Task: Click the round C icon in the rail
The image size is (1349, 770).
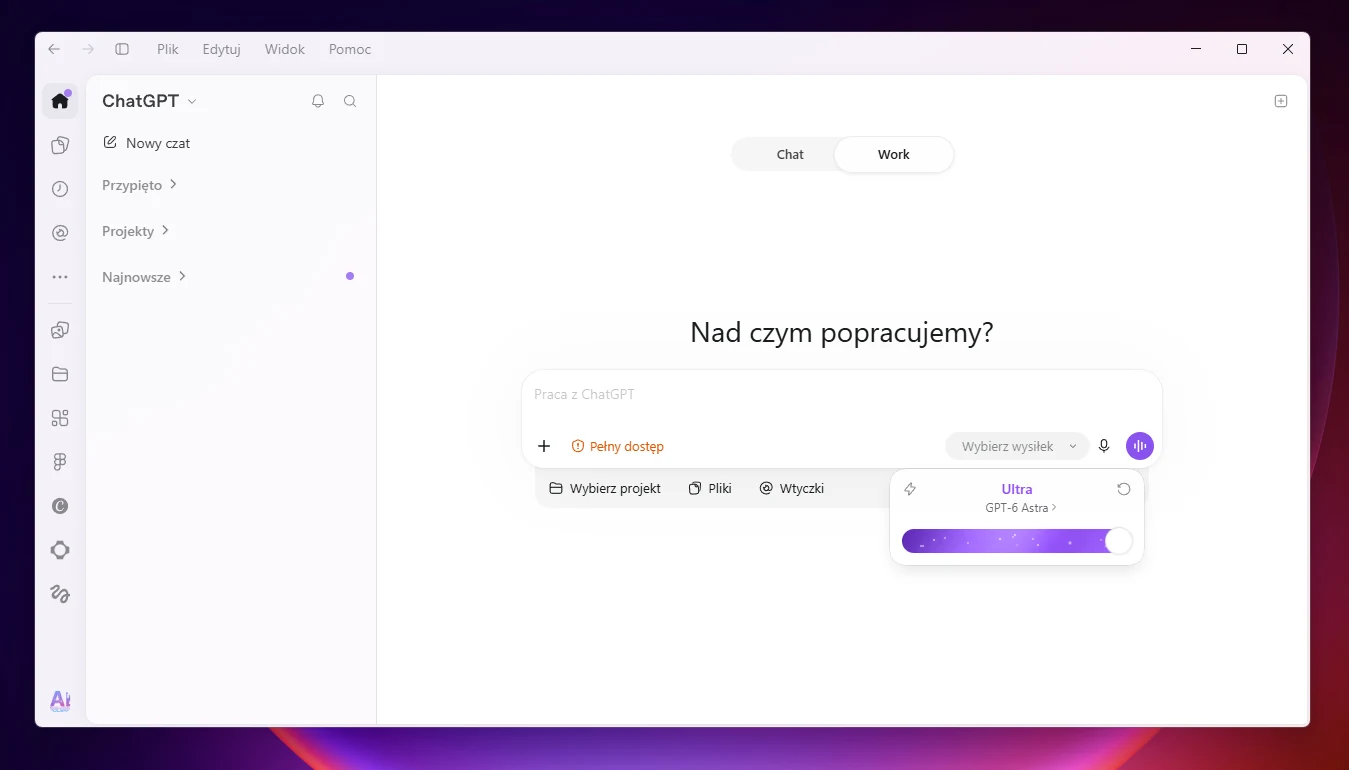Action: (60, 506)
